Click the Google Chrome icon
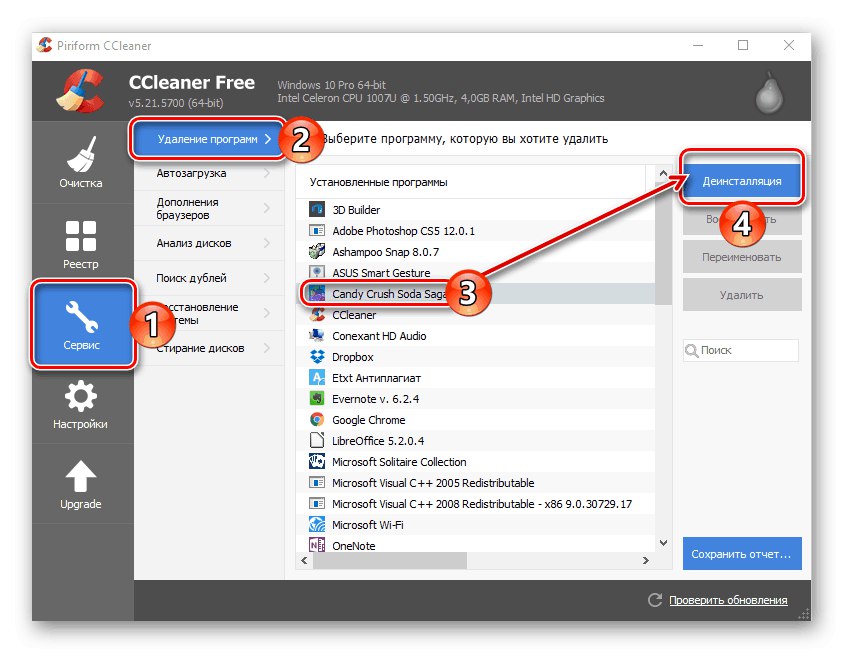The height and width of the screenshot is (653, 844). pos(316,419)
